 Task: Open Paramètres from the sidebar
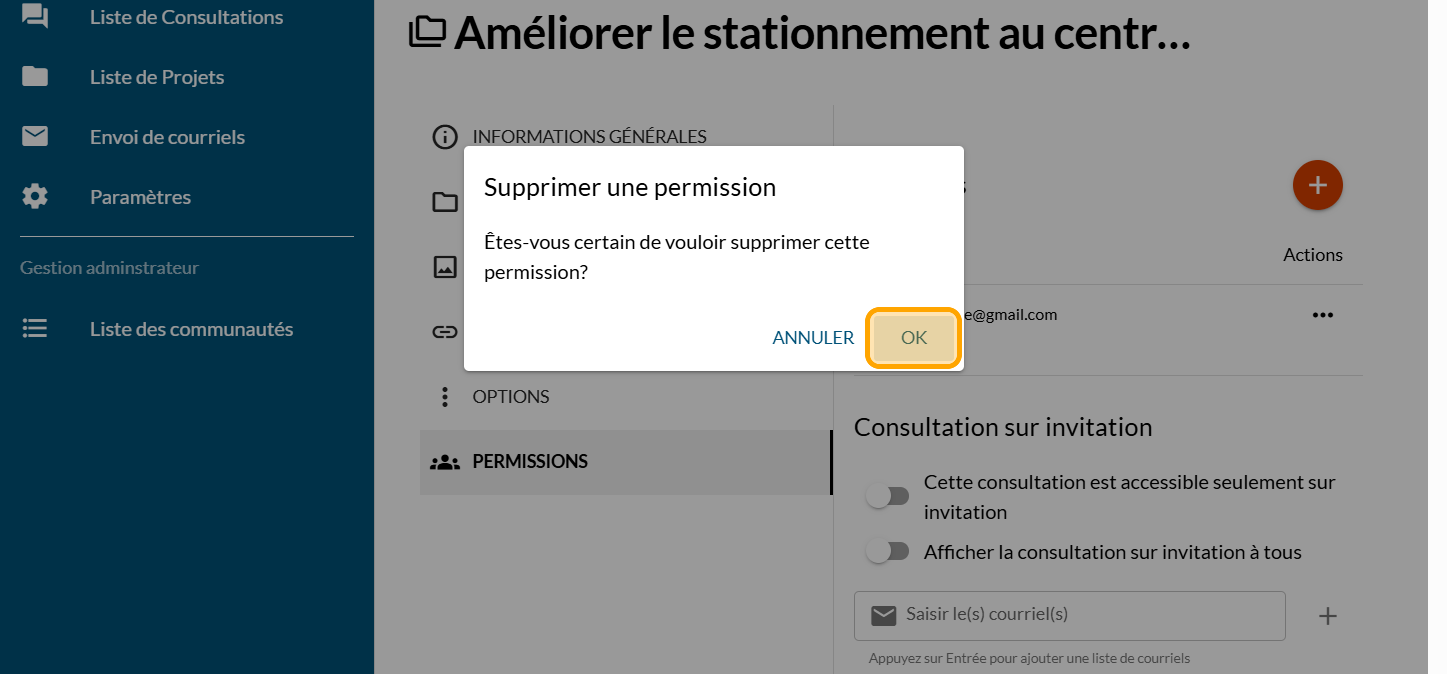coord(140,197)
